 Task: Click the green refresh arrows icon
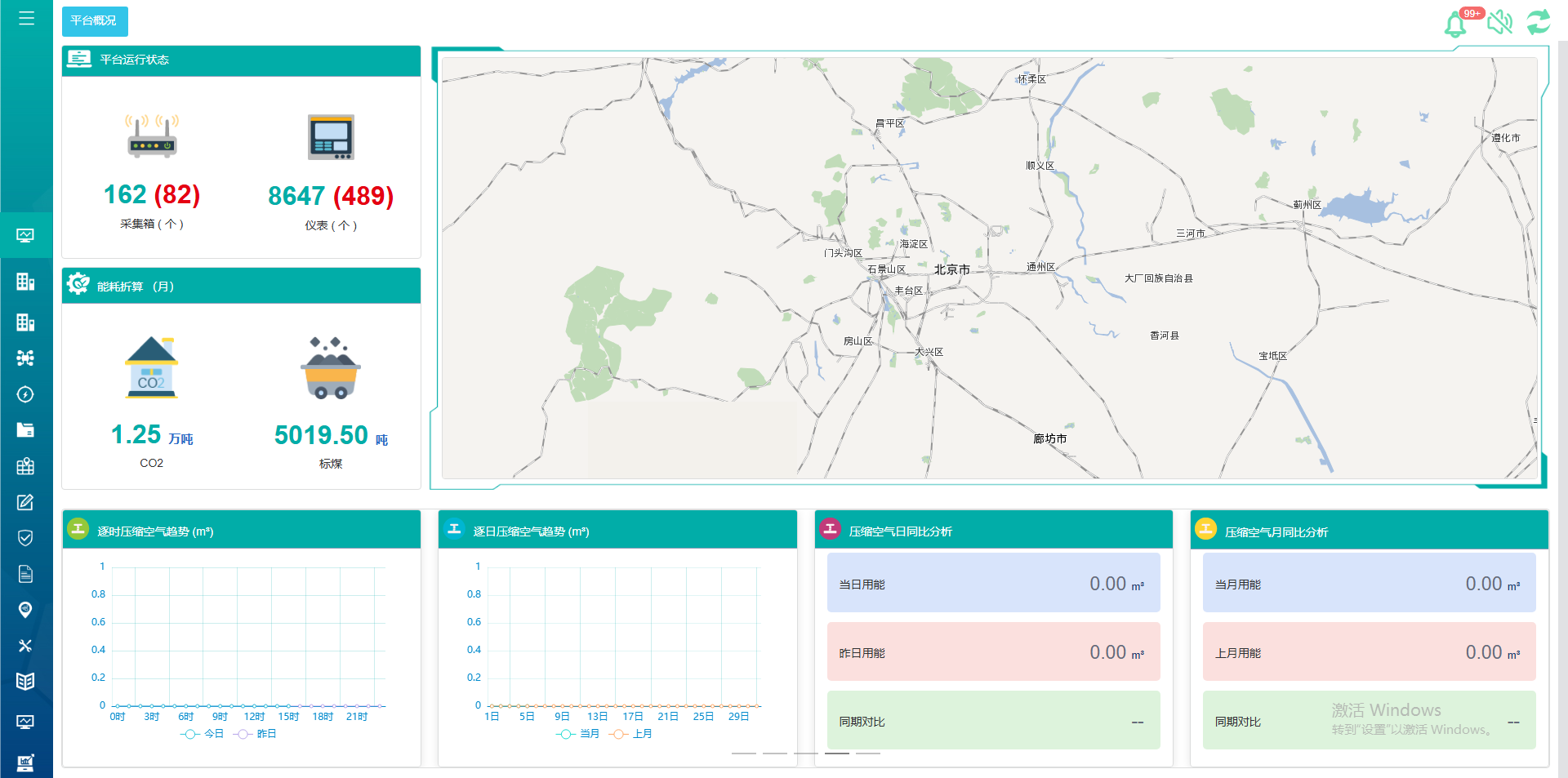pyautogui.click(x=1539, y=22)
